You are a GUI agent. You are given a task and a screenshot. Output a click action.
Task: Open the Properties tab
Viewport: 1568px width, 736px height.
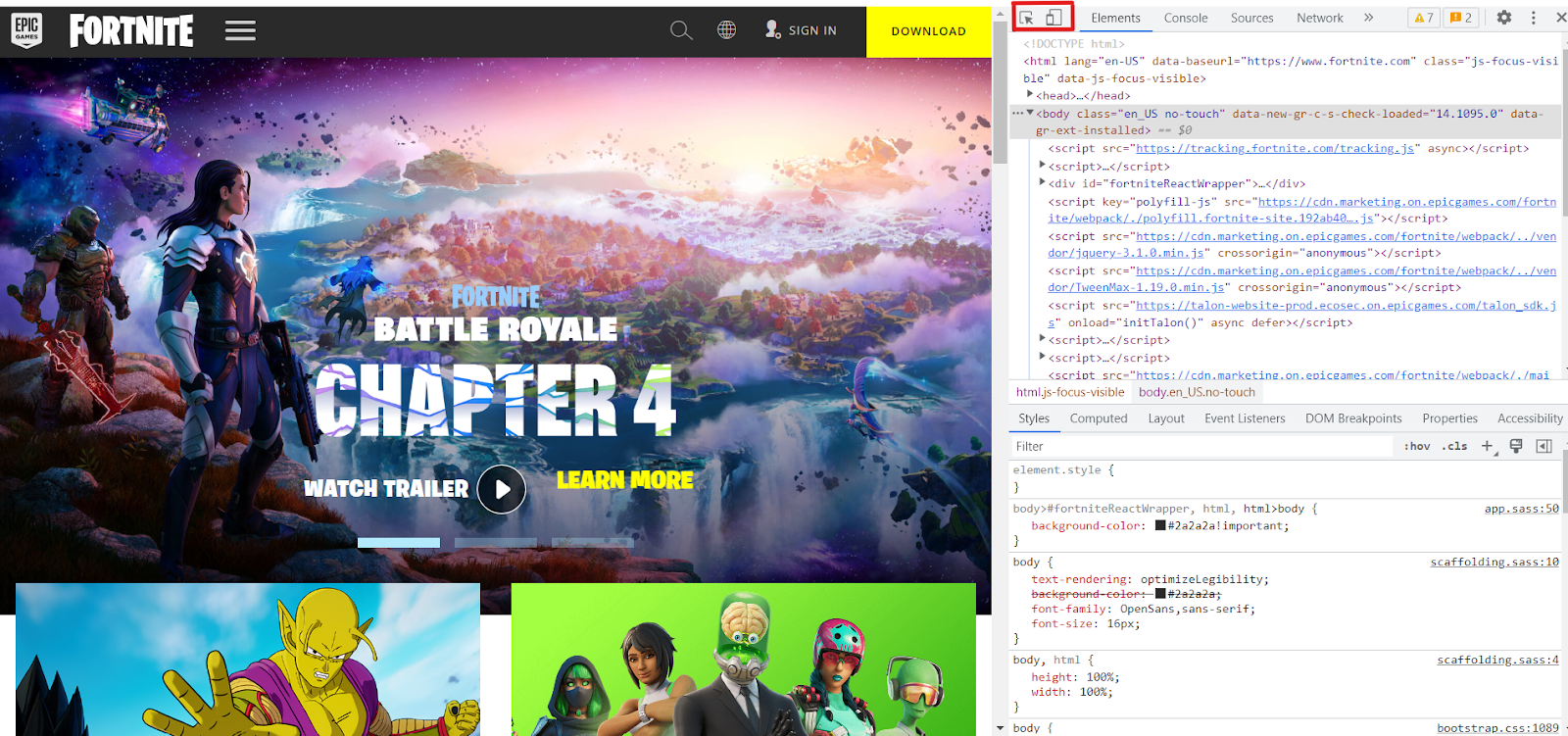1449,418
